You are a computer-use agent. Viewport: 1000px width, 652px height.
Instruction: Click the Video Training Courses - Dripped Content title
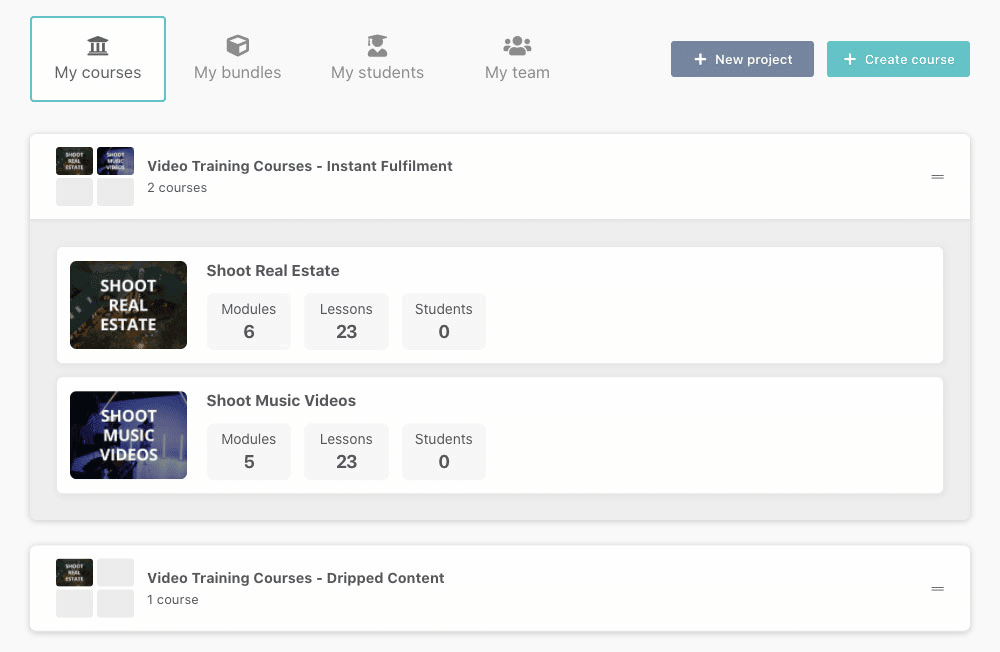pyautogui.click(x=295, y=578)
